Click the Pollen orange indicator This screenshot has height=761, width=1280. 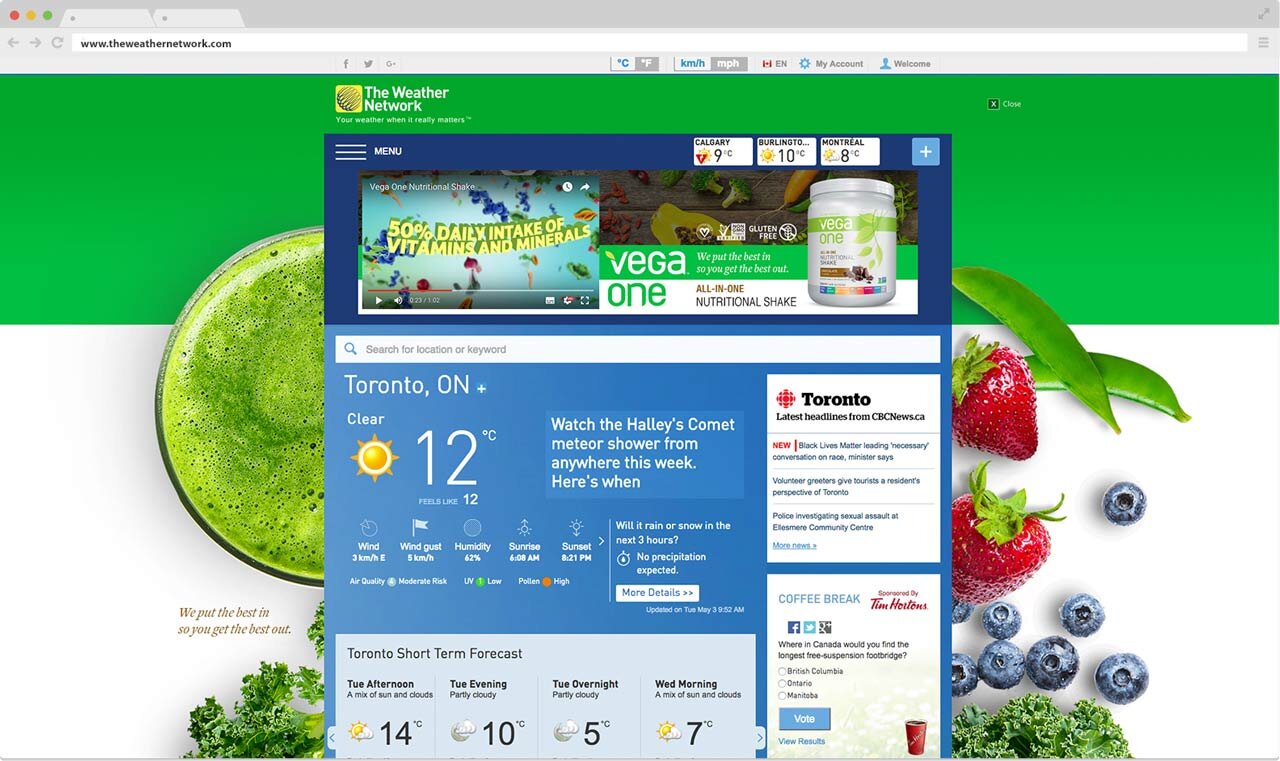tap(547, 581)
